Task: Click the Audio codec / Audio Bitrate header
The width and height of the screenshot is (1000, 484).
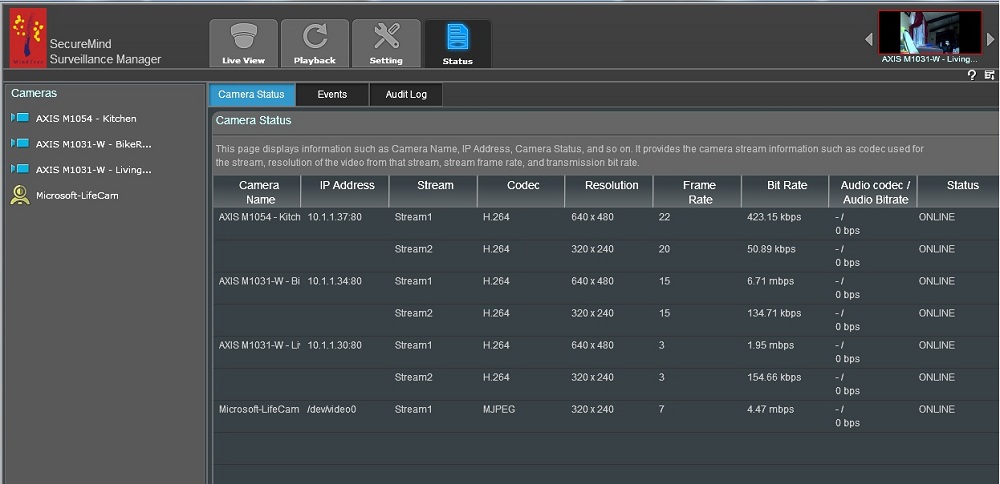Action: [x=873, y=192]
